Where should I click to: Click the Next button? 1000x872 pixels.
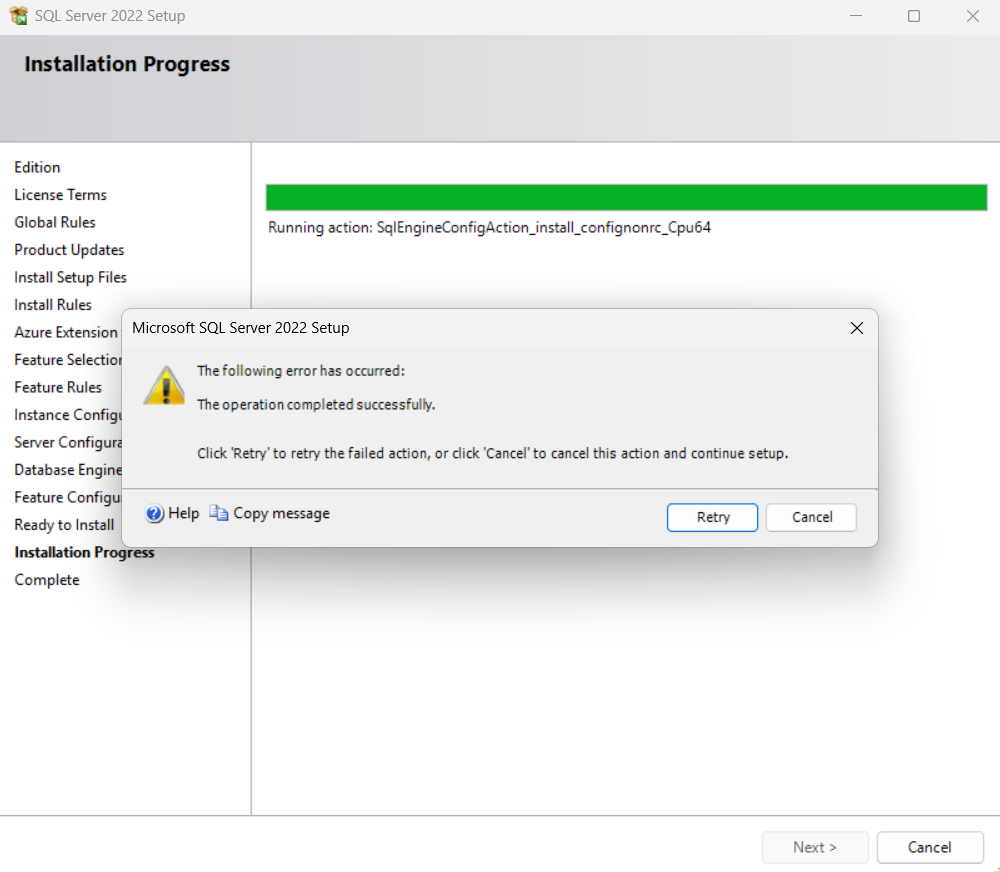coord(815,847)
